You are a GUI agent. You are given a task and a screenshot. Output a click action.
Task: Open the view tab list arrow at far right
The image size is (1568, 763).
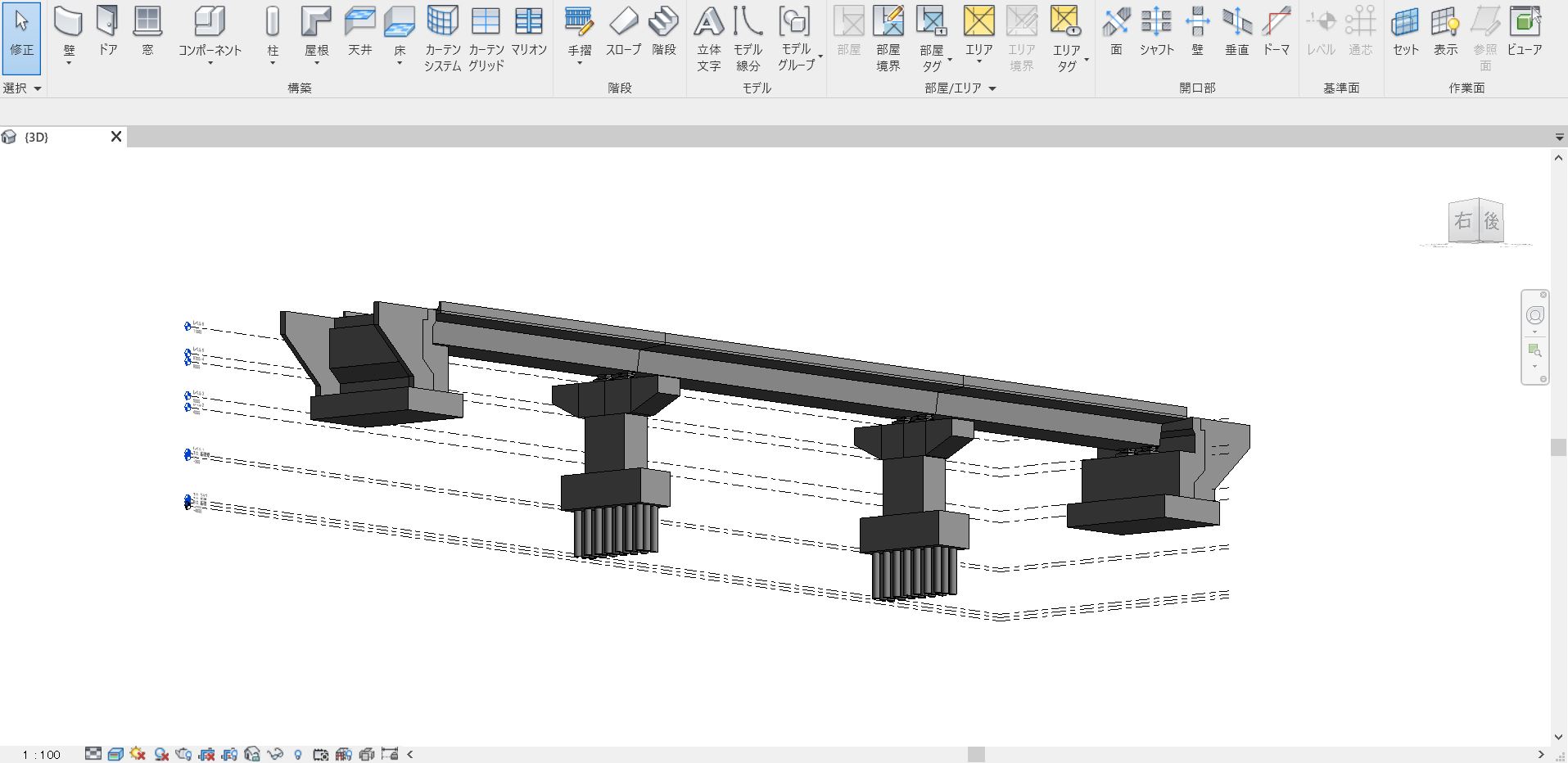(1559, 138)
